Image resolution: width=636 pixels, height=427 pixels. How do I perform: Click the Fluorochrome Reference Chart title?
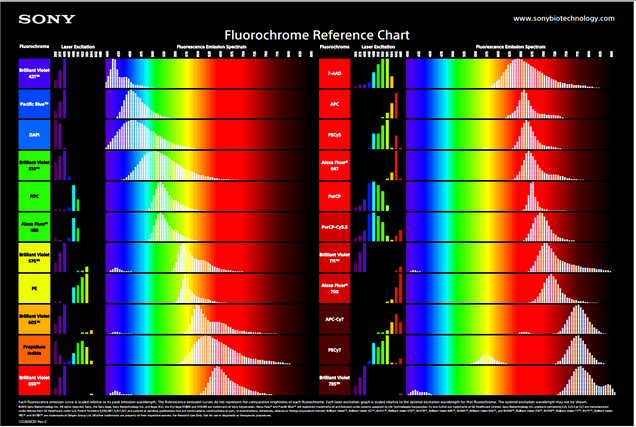tap(318, 35)
